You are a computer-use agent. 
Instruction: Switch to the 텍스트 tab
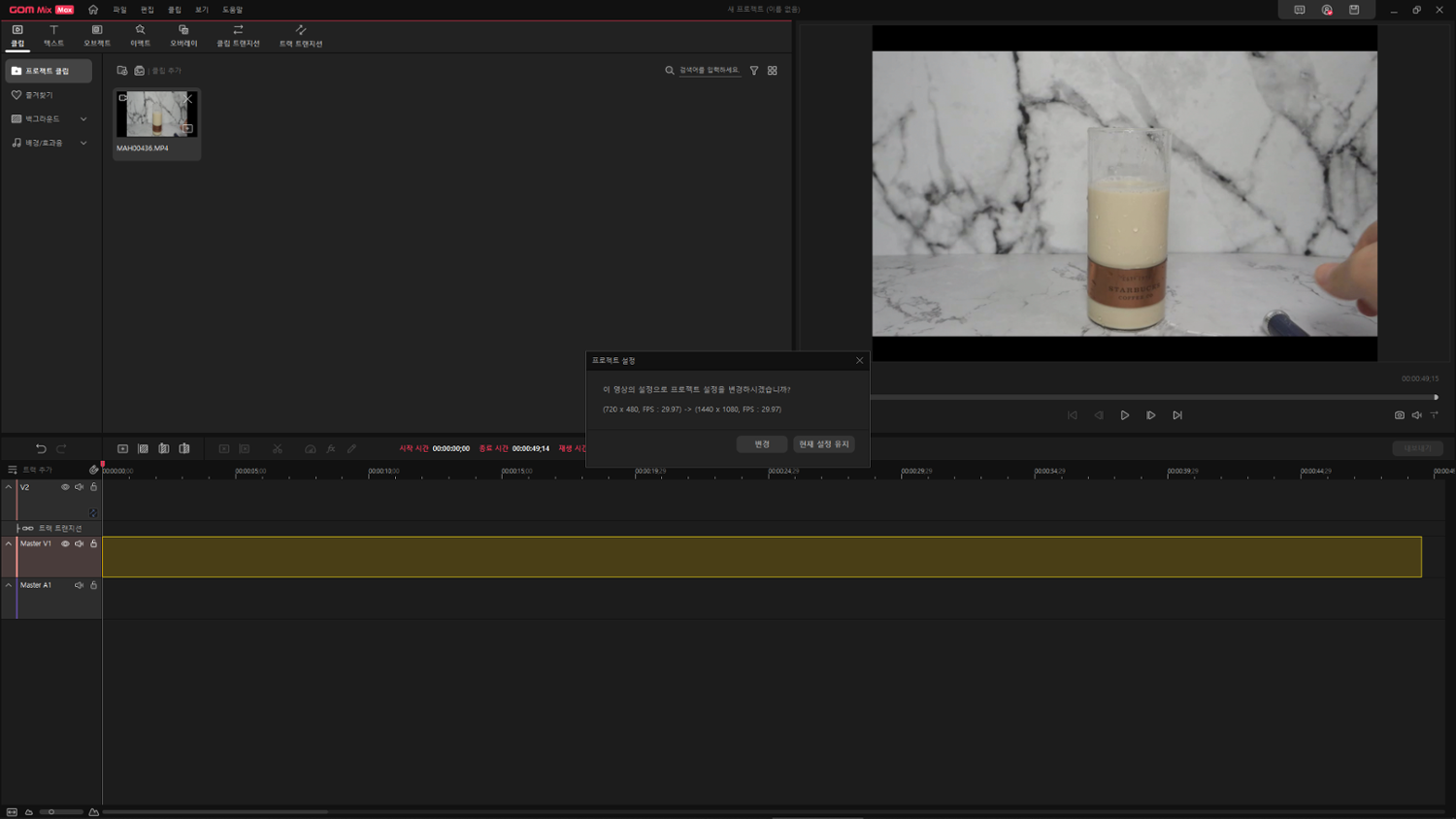[53, 36]
